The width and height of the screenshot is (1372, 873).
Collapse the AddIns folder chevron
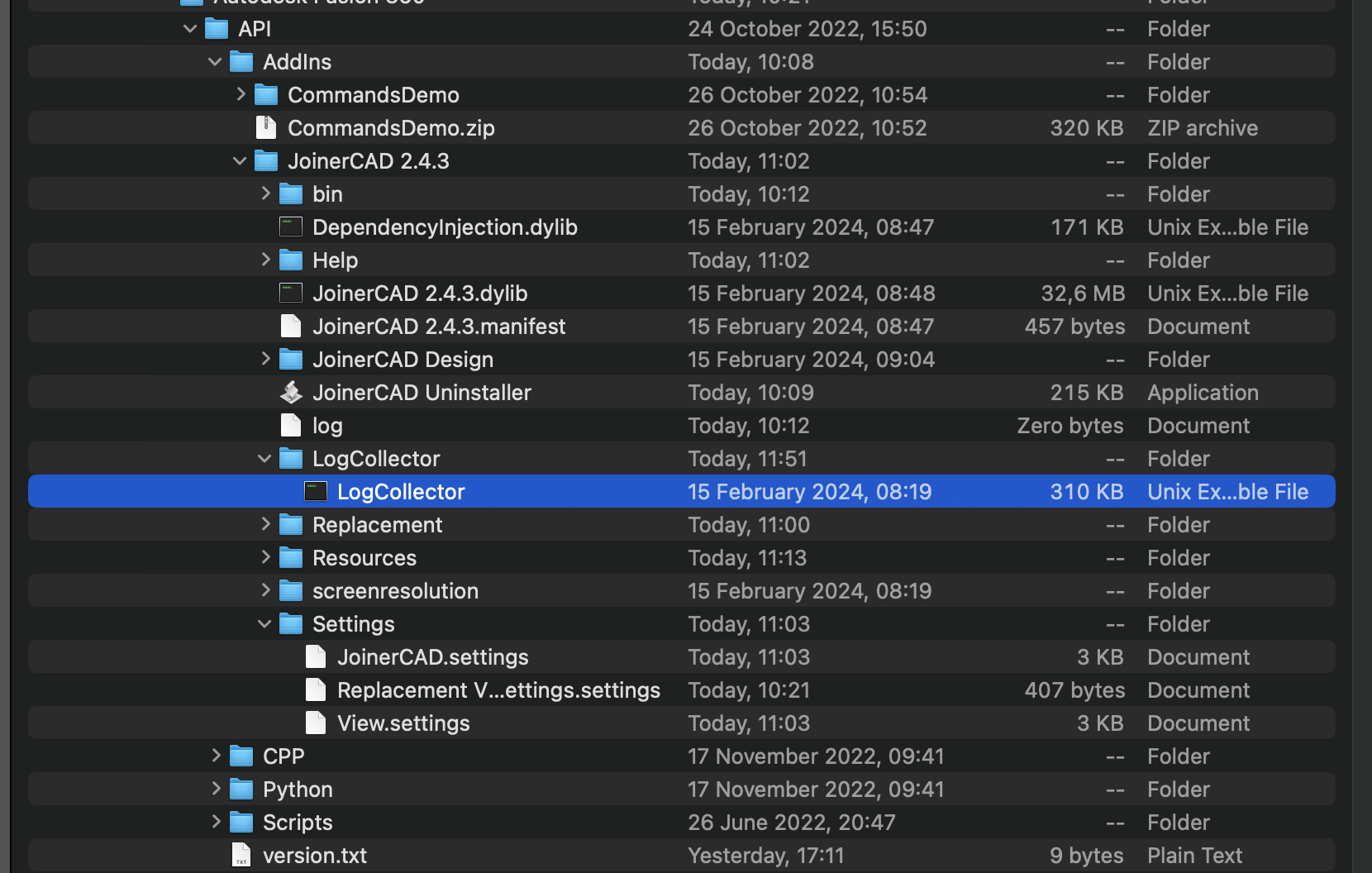(215, 62)
